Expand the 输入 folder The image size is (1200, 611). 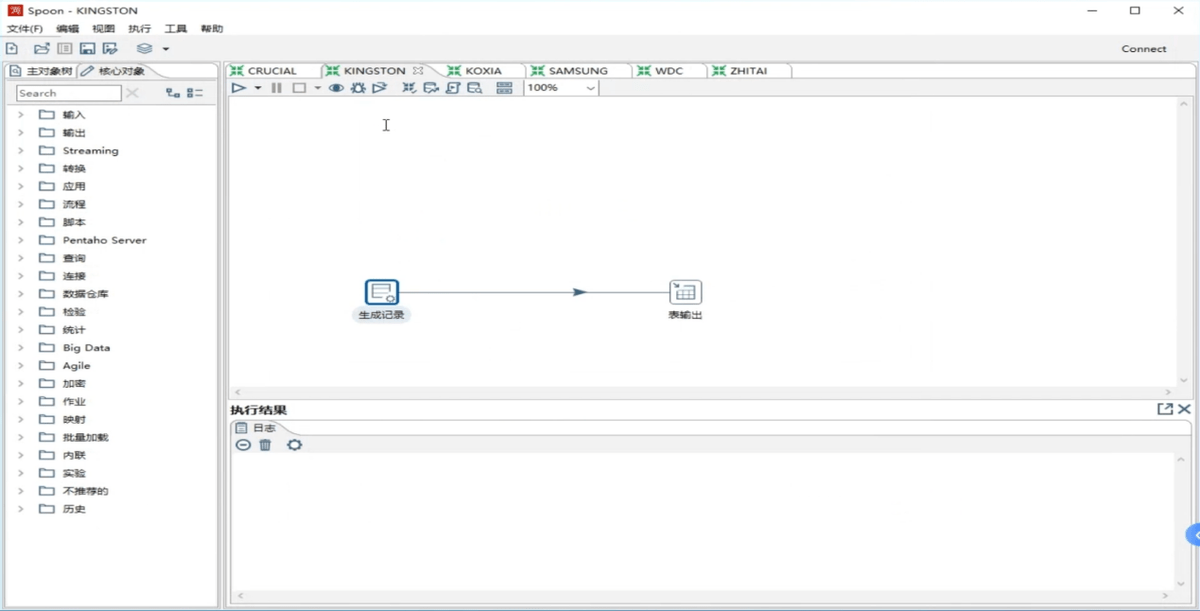click(x=20, y=115)
